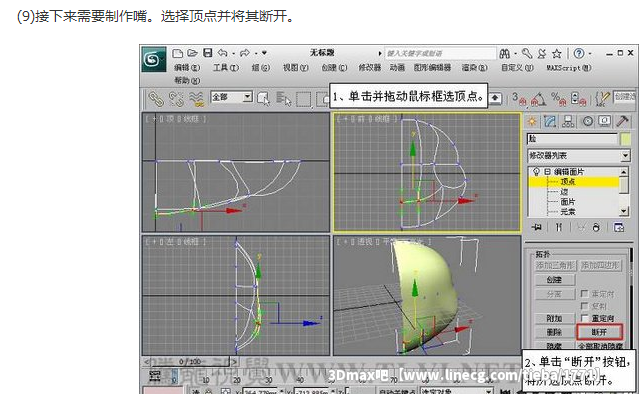This screenshot has width=640, height=394.
Task: Click the 断开 button
Action: click(x=599, y=332)
